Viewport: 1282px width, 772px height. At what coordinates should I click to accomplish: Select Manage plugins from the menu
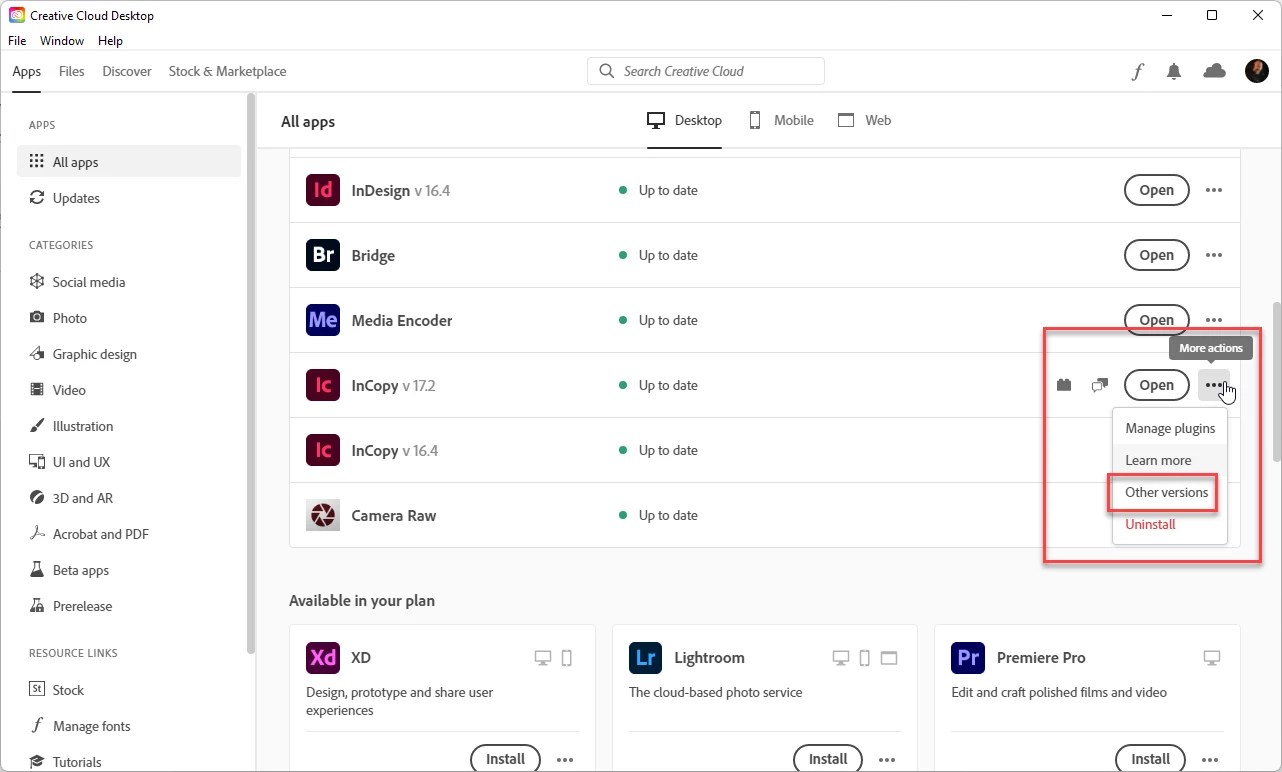1170,428
